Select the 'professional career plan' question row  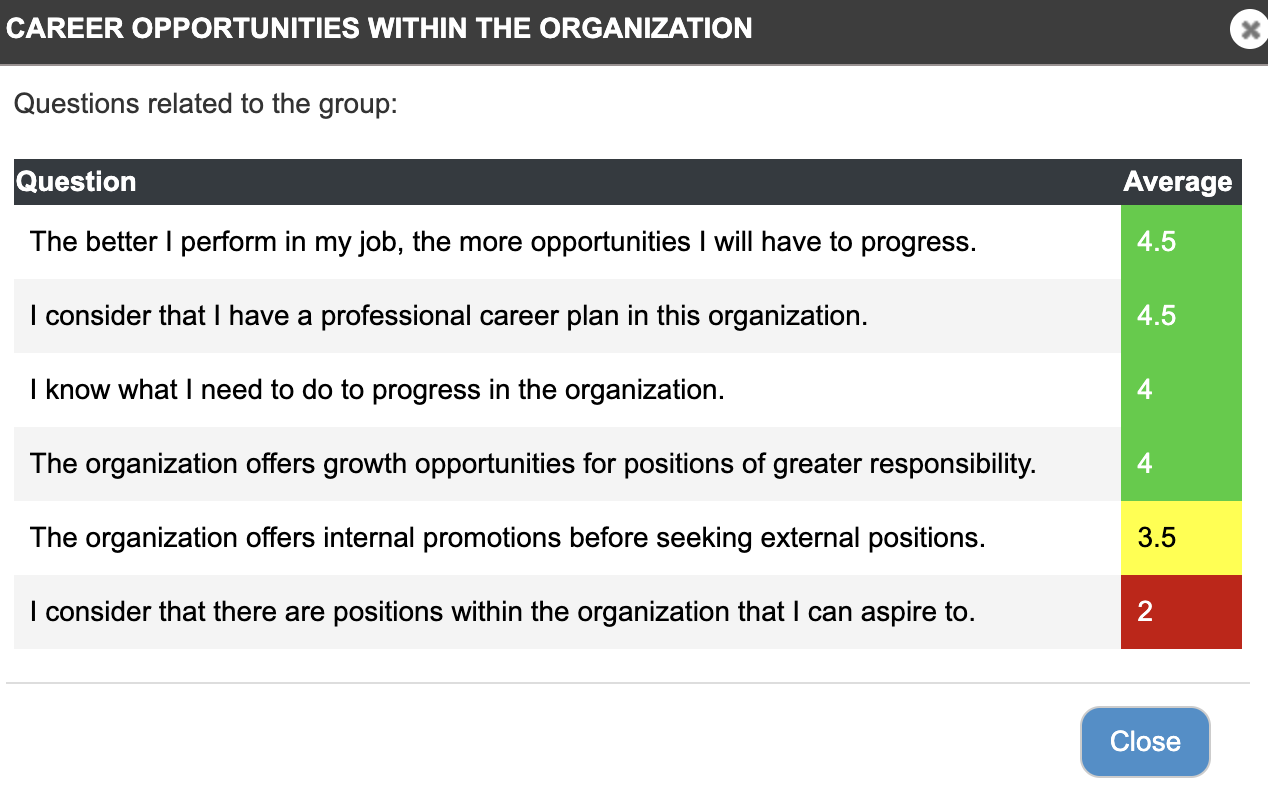coord(628,316)
